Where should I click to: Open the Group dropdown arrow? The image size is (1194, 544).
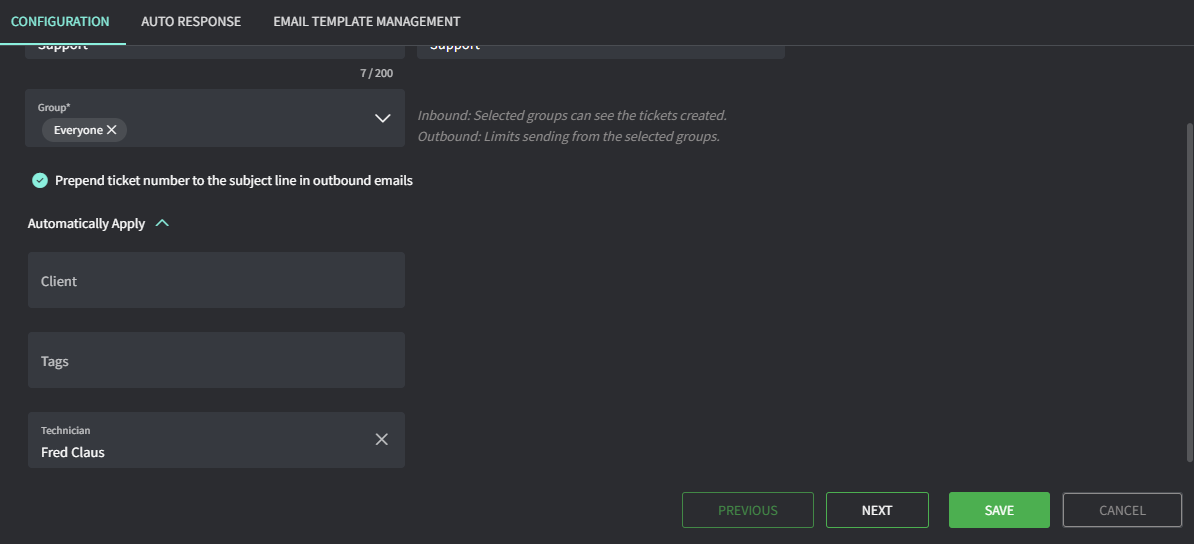(x=382, y=118)
